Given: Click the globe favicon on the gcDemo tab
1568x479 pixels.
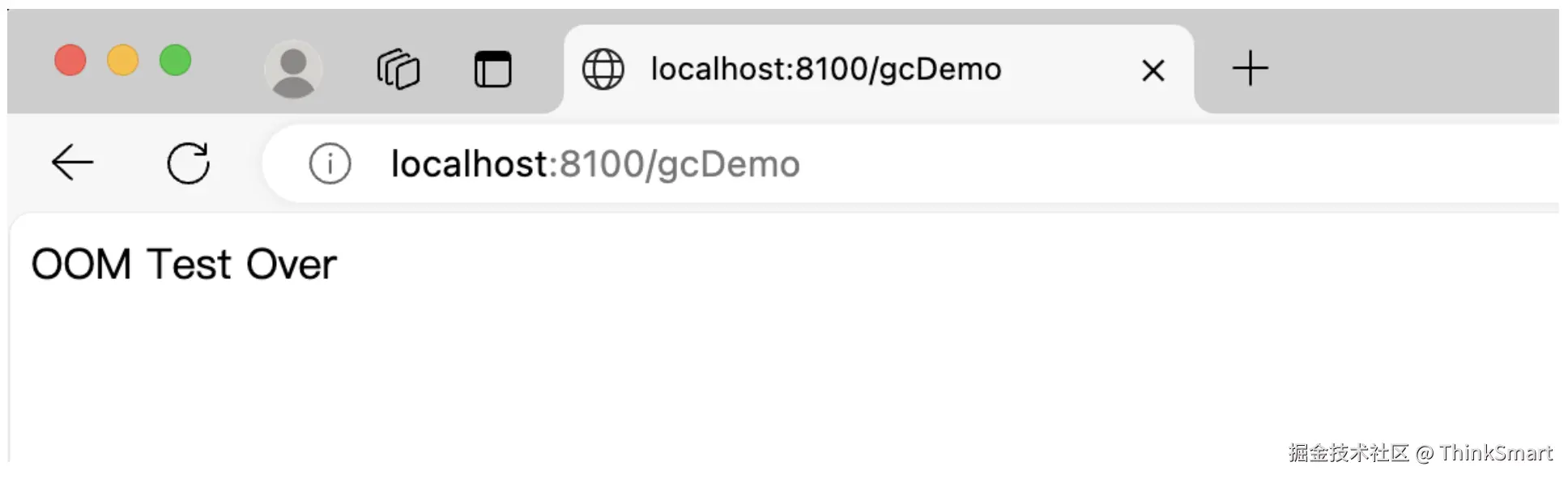Looking at the screenshot, I should pyautogui.click(x=603, y=69).
